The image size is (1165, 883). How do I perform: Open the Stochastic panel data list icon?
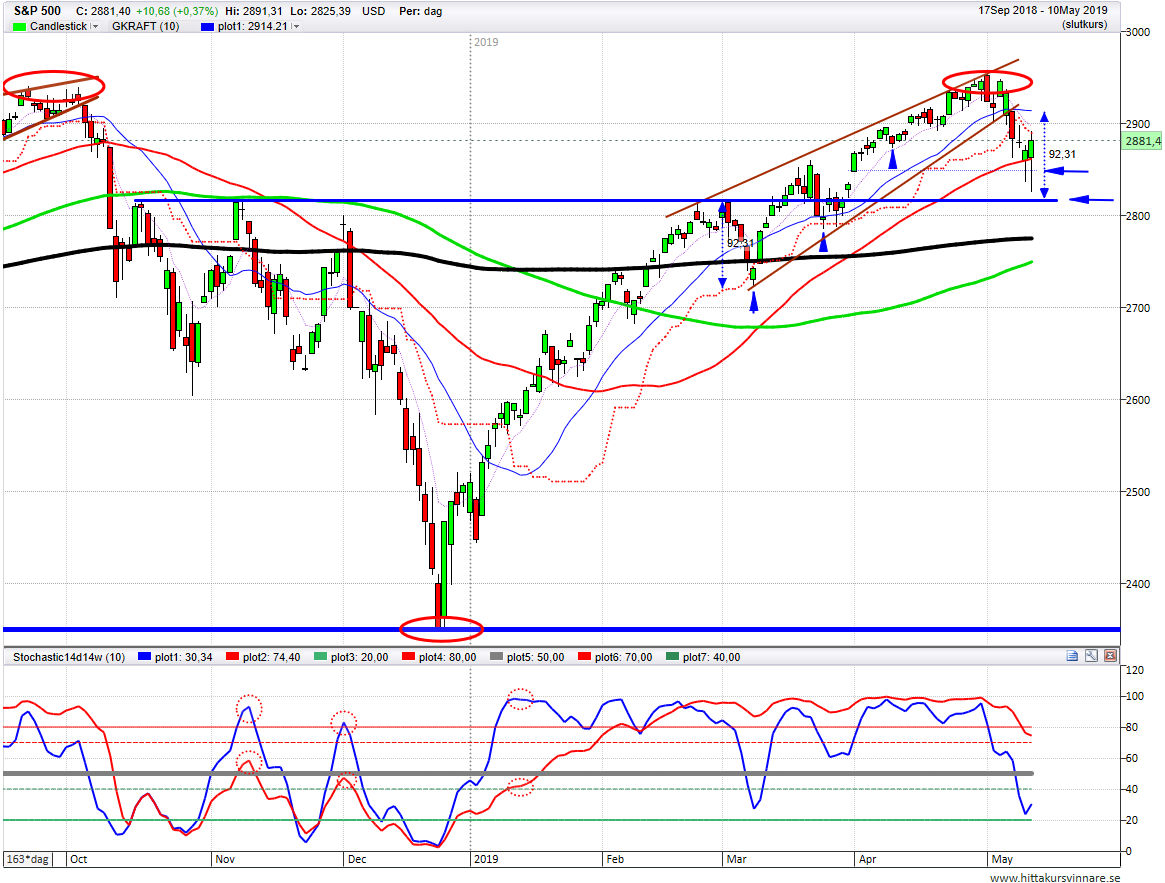tap(1072, 656)
